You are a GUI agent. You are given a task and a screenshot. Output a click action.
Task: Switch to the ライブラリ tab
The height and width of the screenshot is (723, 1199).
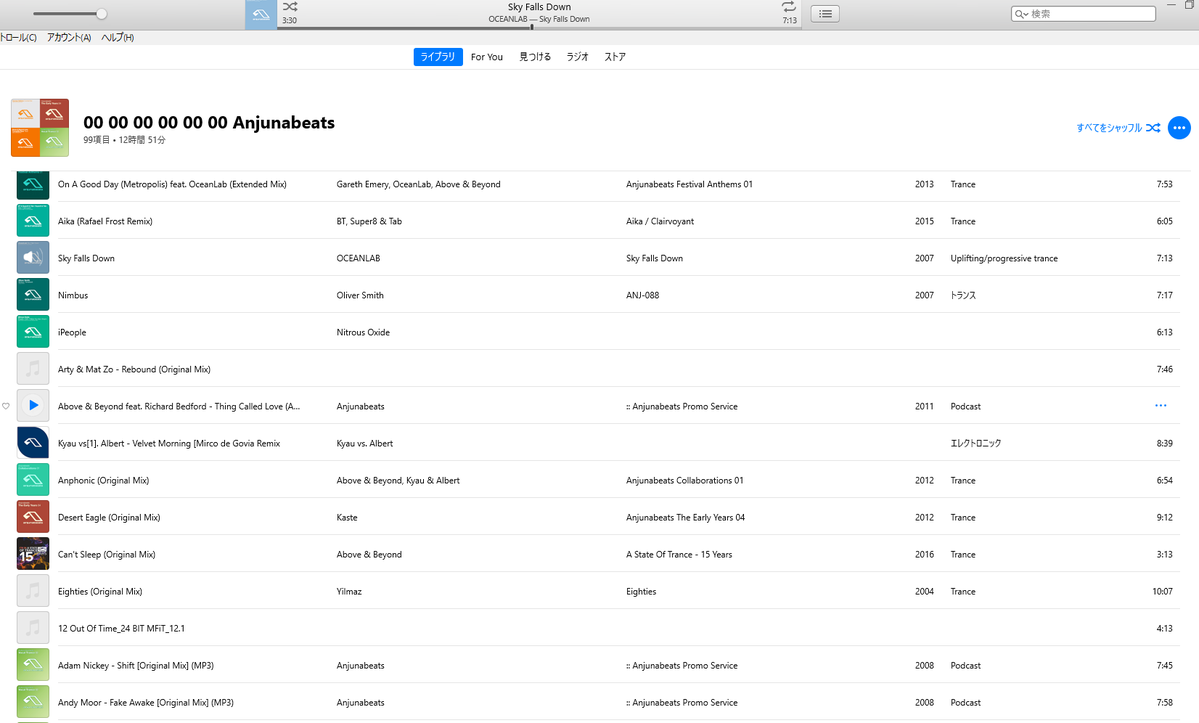point(438,57)
